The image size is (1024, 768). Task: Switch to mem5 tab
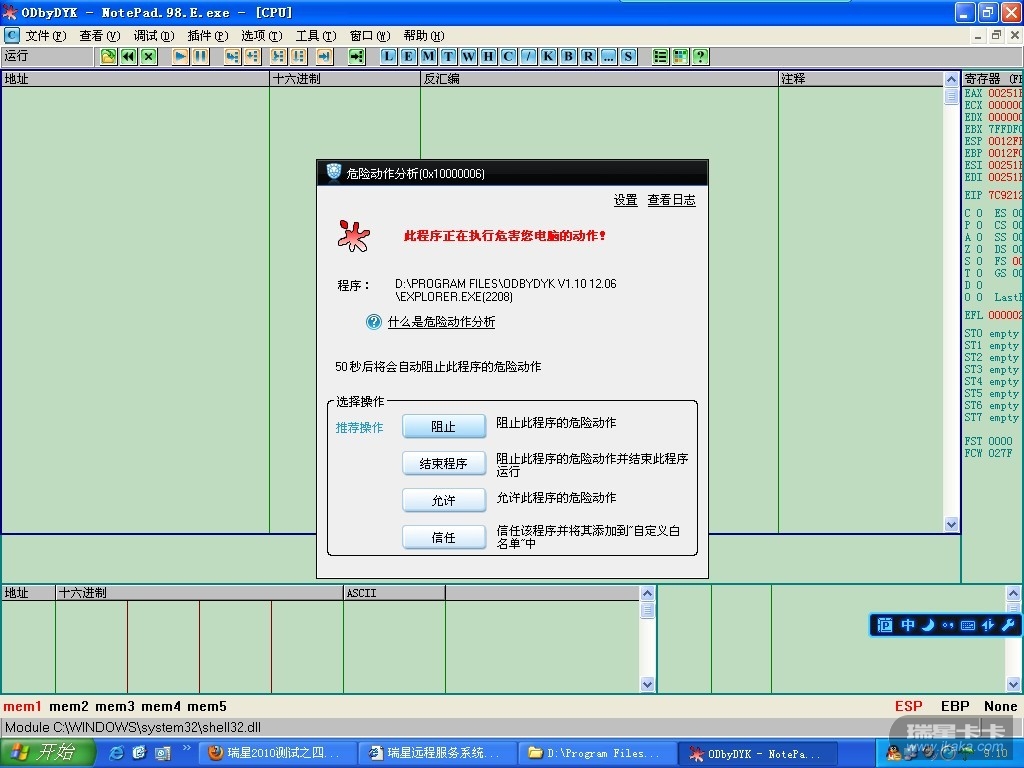pyautogui.click(x=207, y=706)
